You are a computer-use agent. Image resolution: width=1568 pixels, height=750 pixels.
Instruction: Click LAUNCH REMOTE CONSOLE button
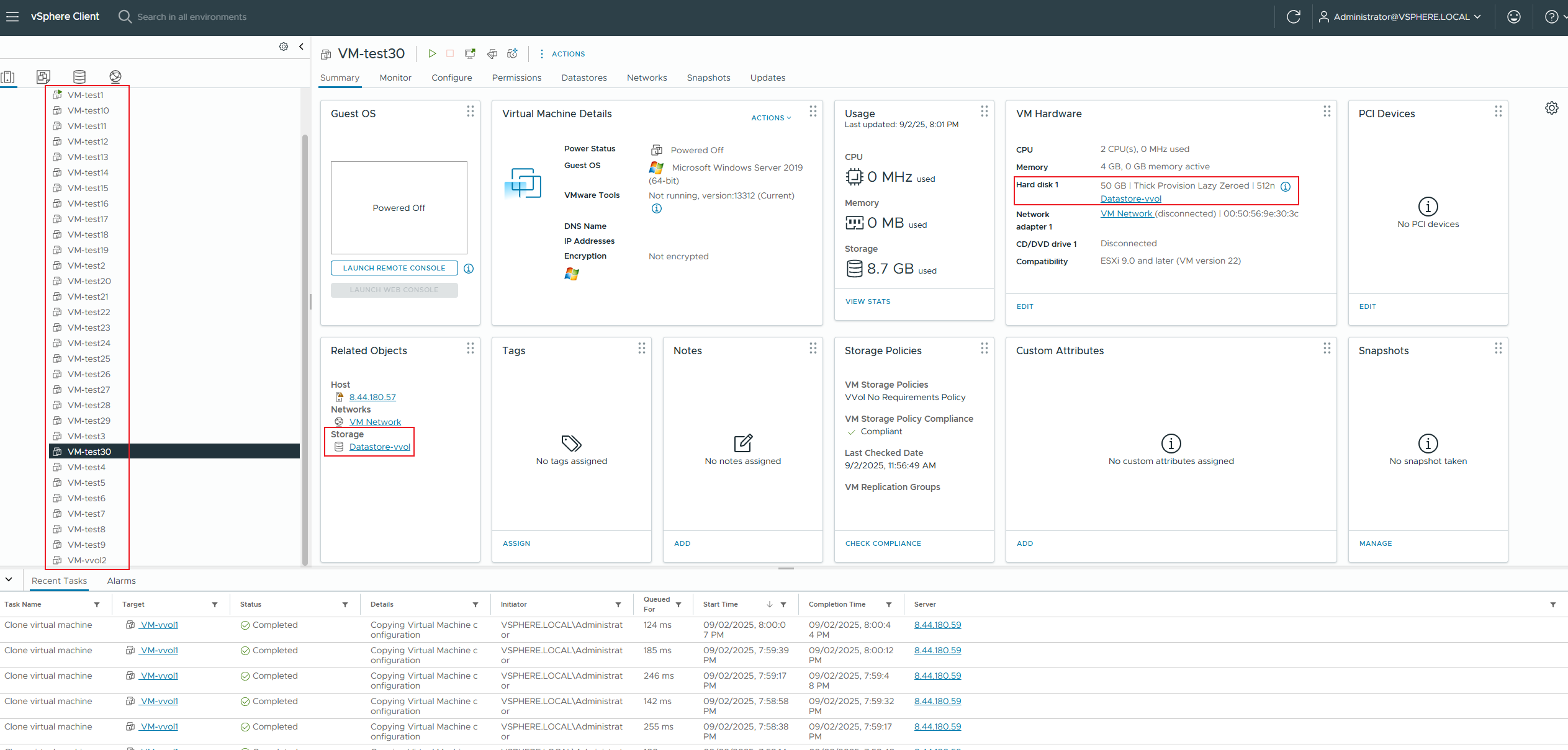394,268
